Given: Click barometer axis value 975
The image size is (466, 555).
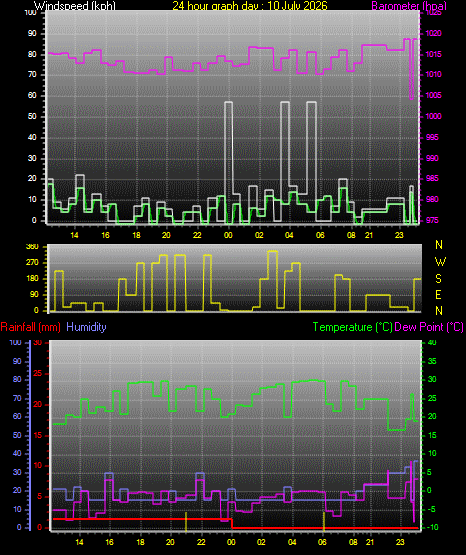Looking at the screenshot, I should point(432,220).
